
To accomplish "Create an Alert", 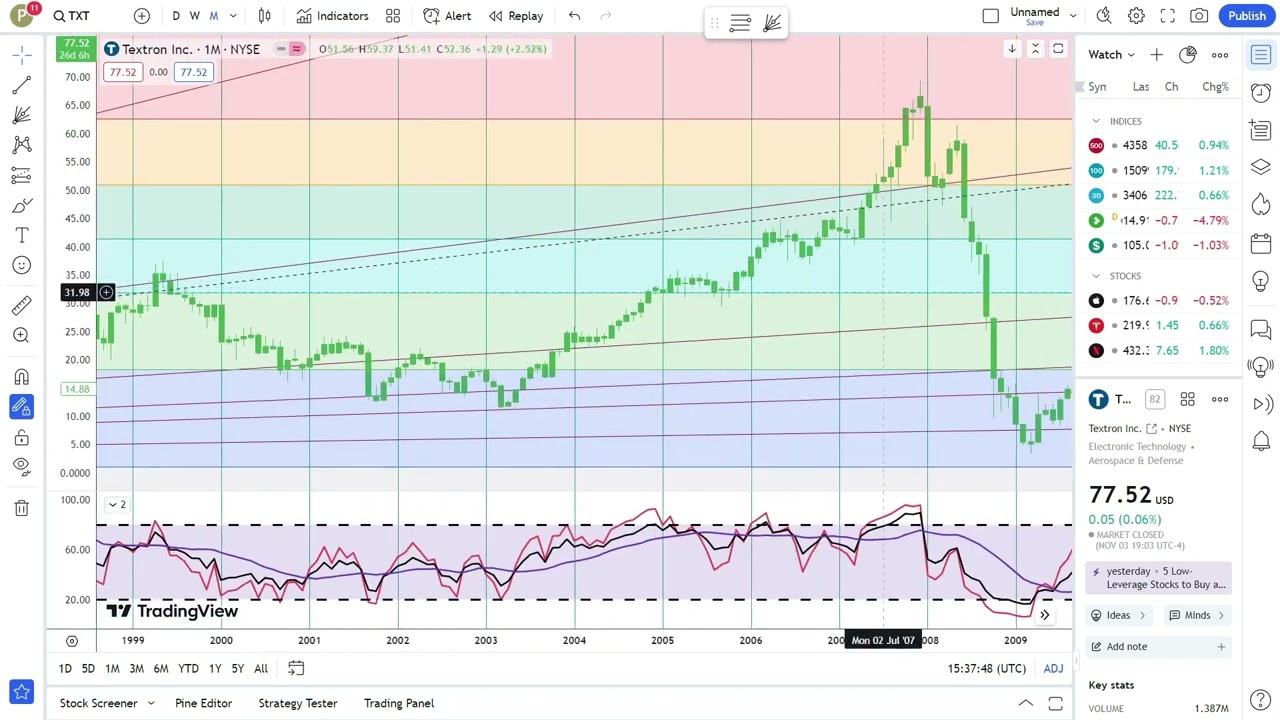I will (447, 16).
